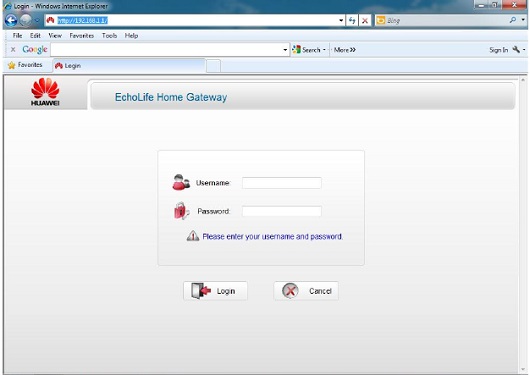The image size is (530, 375).
Task: Click the Google toolbar Search button
Action: pos(306,50)
